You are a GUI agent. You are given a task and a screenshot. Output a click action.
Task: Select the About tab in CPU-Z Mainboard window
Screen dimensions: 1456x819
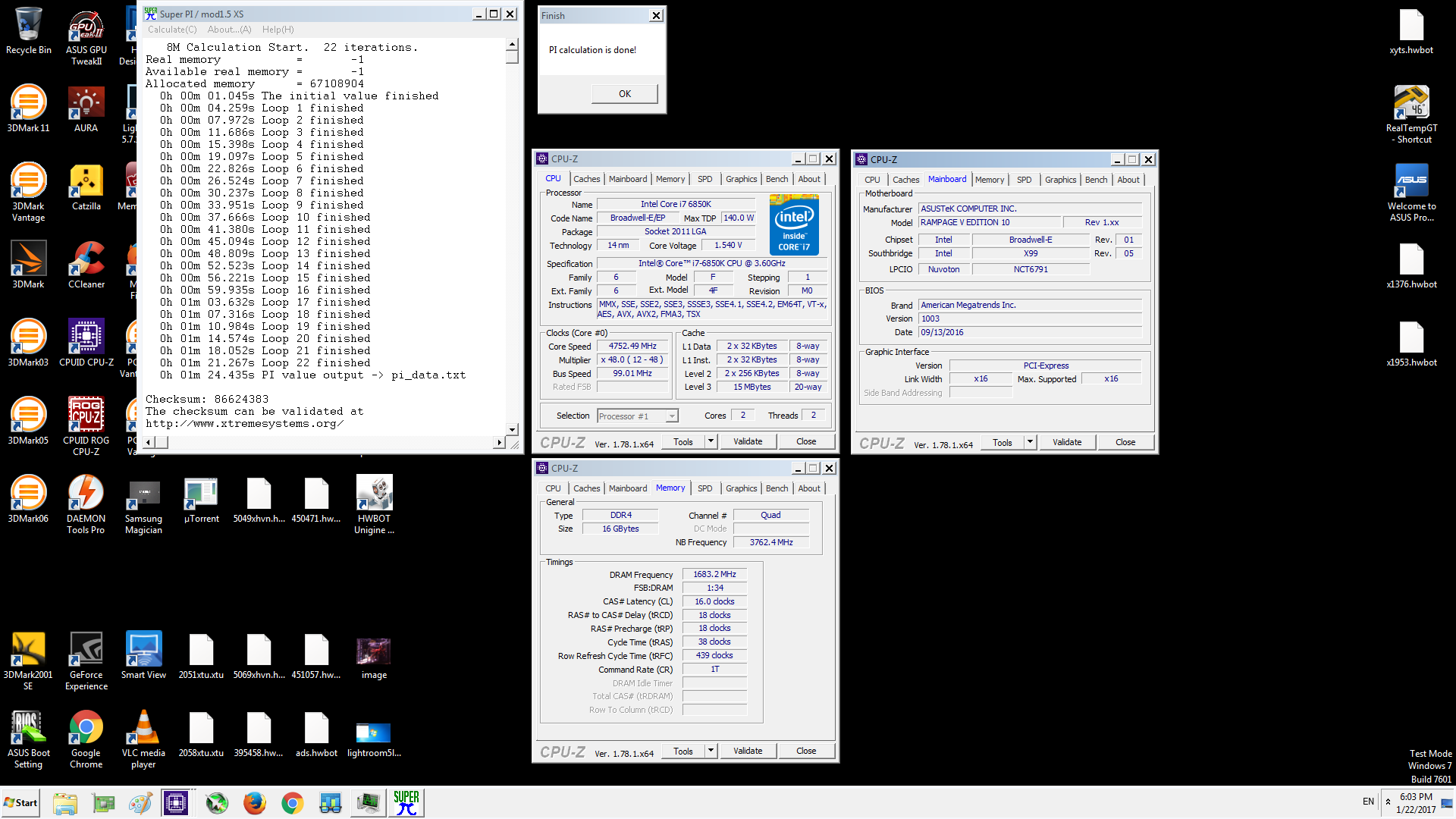1128,180
